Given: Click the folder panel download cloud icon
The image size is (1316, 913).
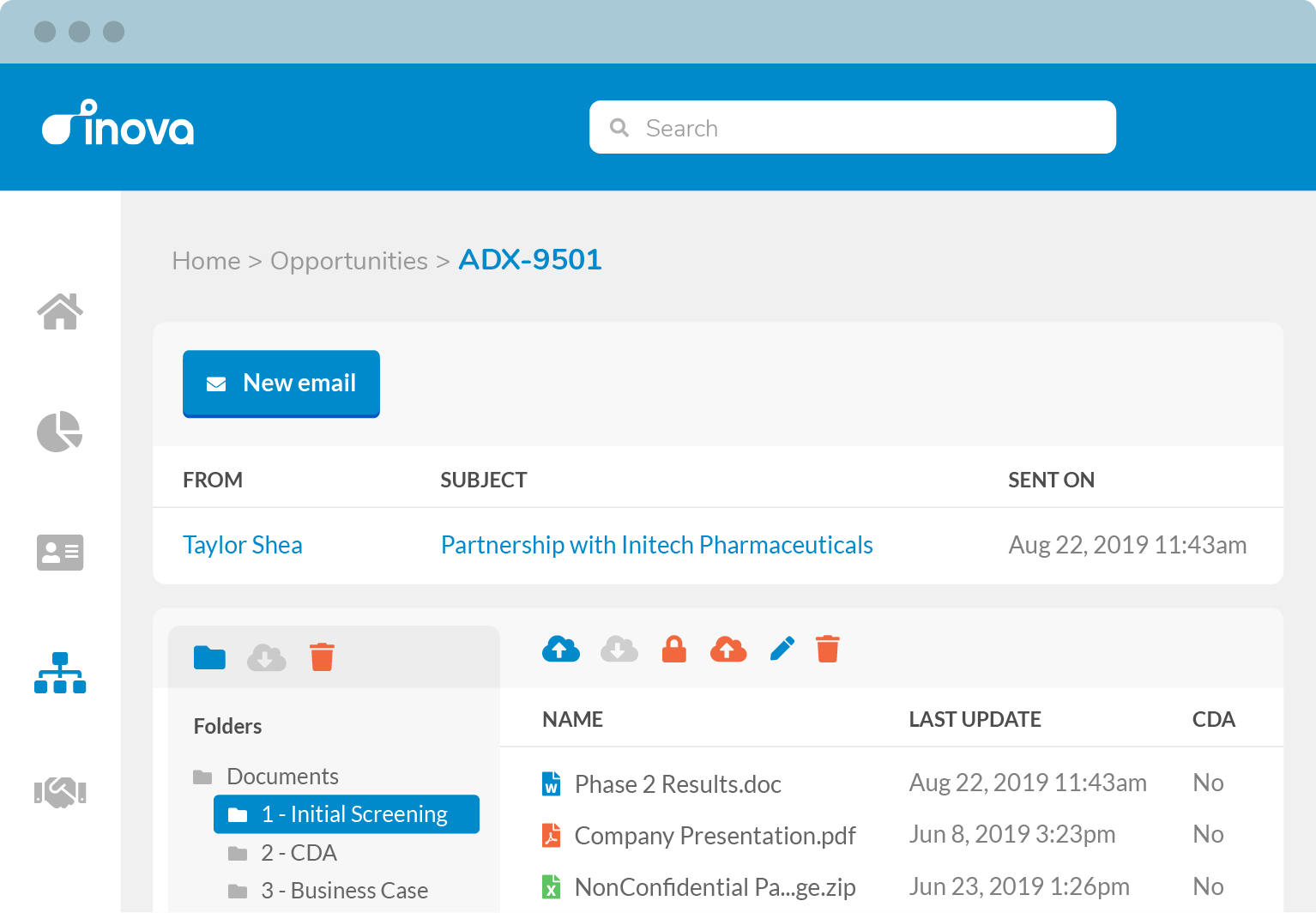Looking at the screenshot, I should click(x=267, y=657).
